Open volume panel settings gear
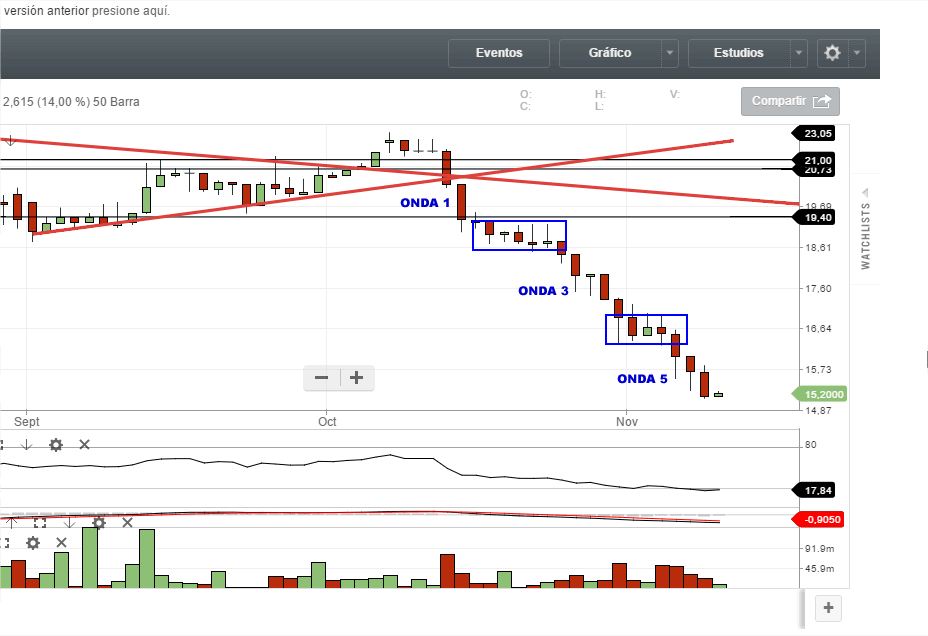Image resolution: width=928 pixels, height=636 pixels. coord(33,543)
